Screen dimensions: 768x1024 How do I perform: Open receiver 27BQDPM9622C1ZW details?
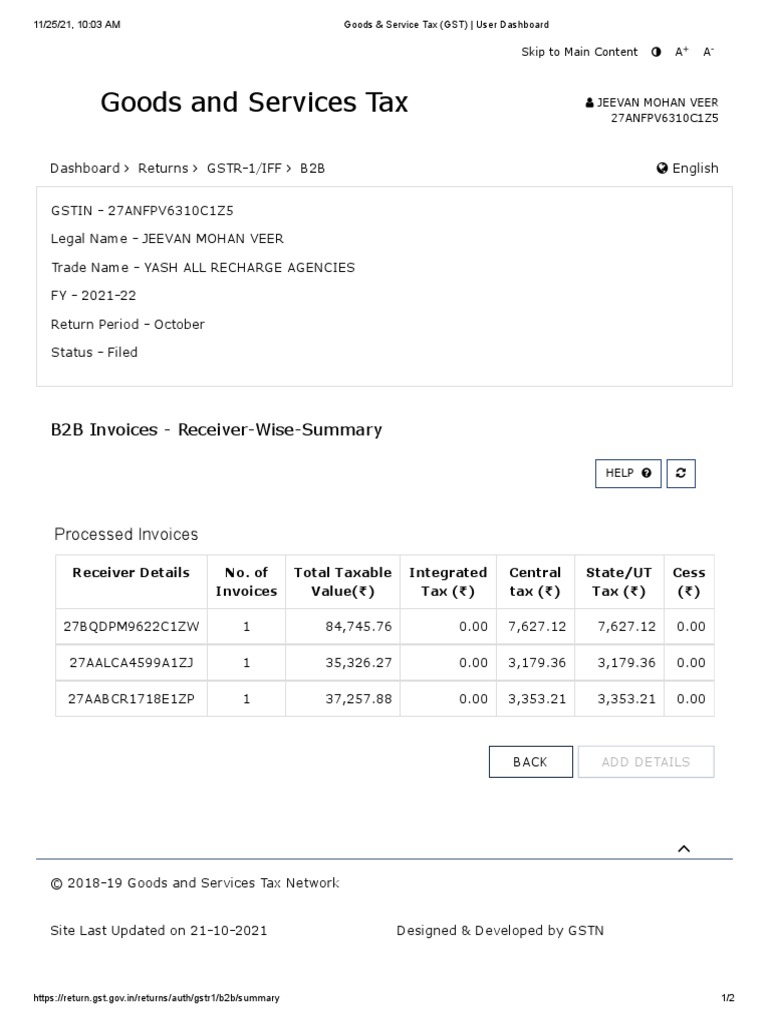(131, 627)
